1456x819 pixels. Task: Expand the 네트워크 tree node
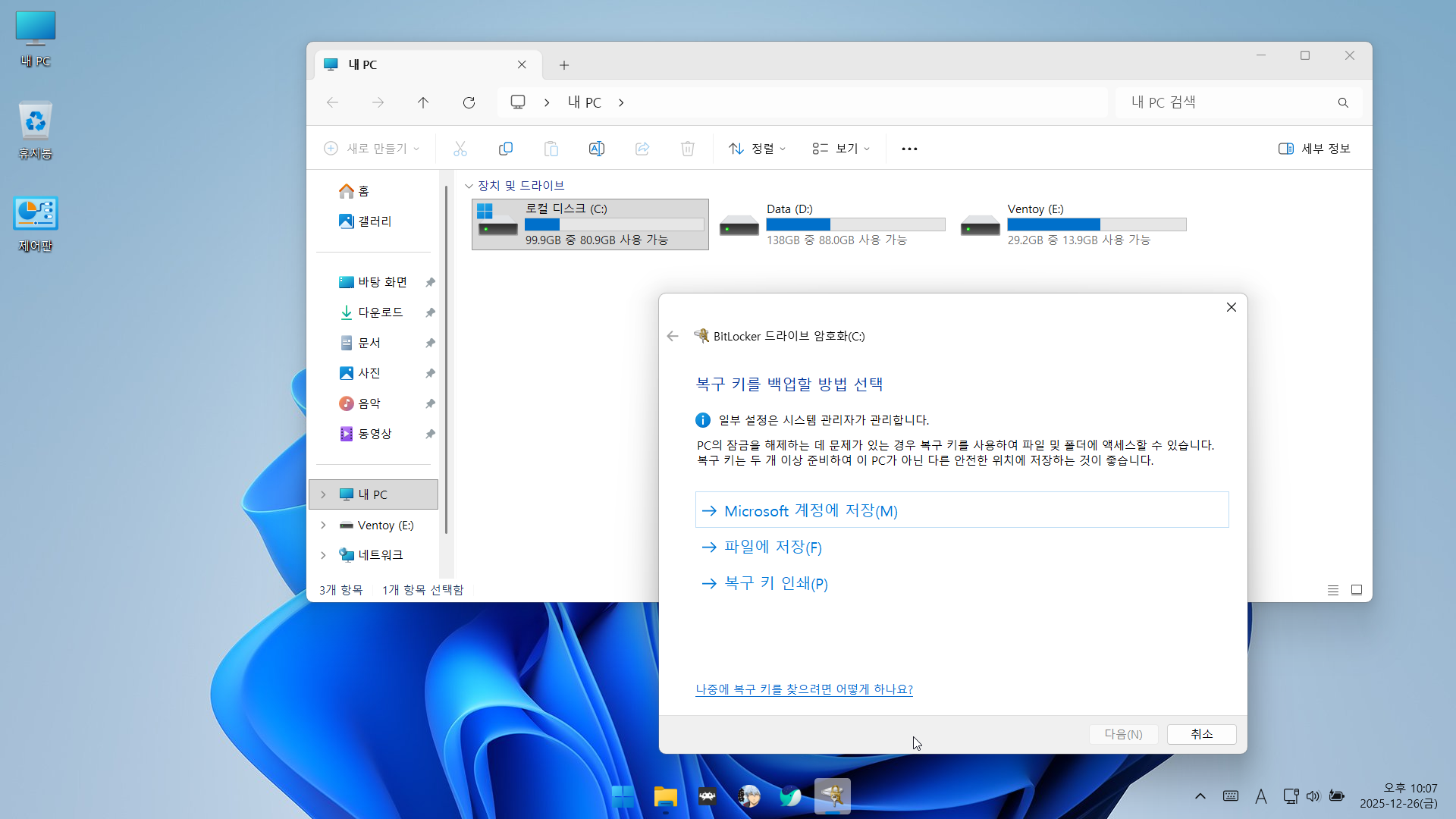click(x=323, y=555)
